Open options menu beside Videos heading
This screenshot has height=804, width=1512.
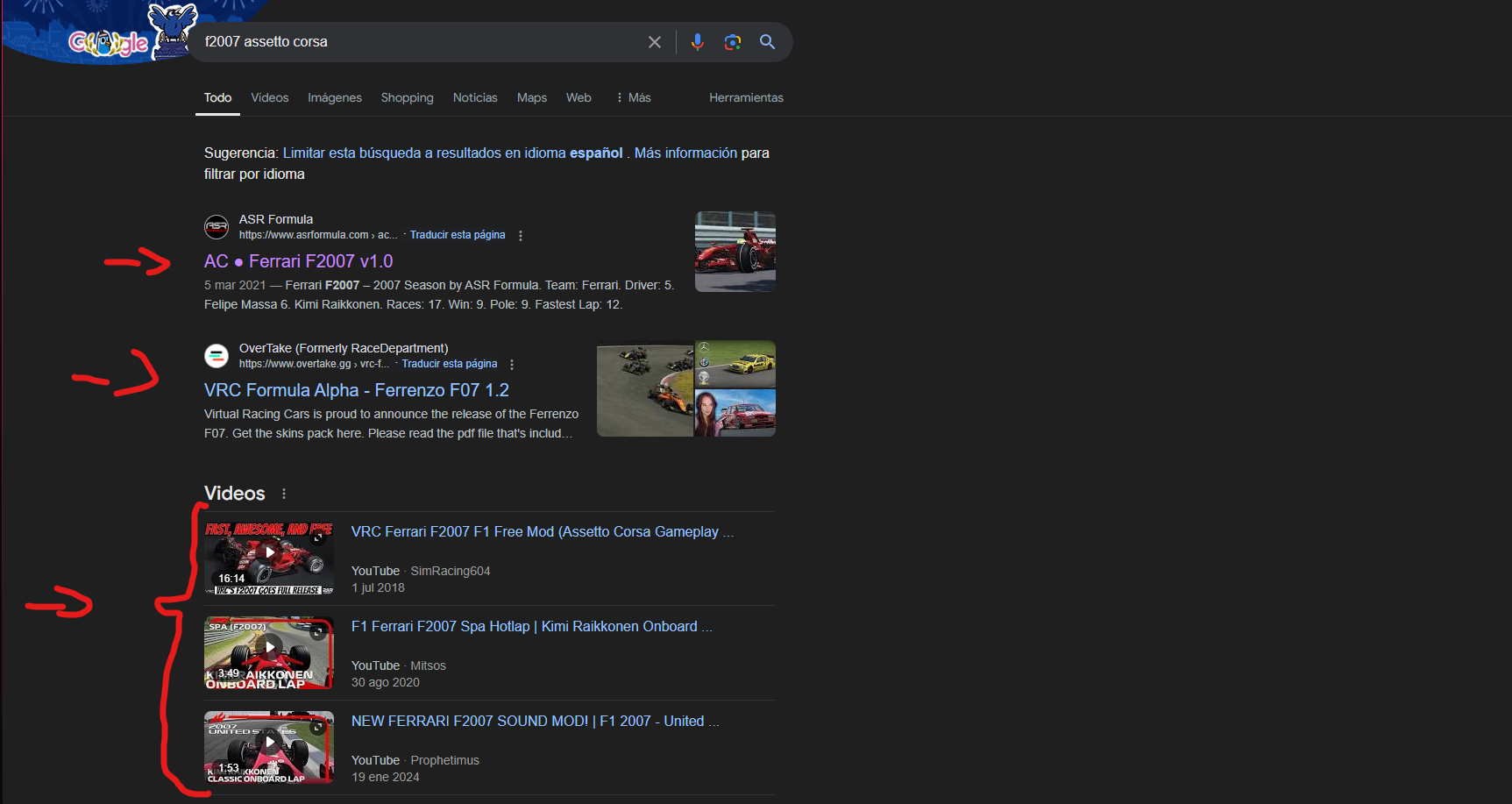coord(284,494)
